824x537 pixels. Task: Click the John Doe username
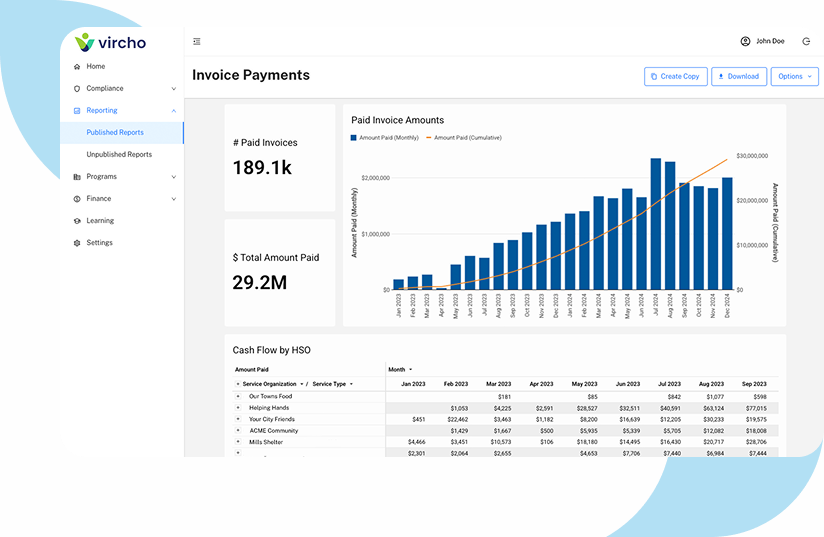(x=770, y=41)
